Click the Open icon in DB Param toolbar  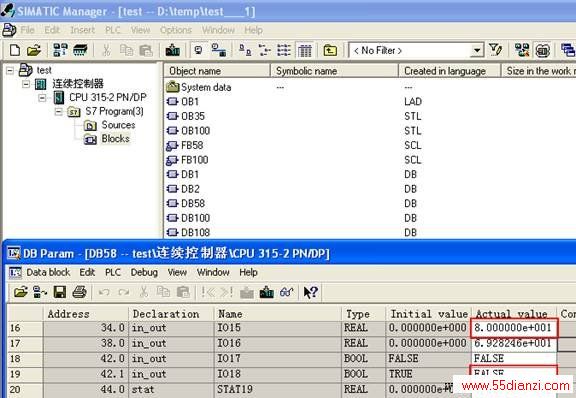(21, 292)
